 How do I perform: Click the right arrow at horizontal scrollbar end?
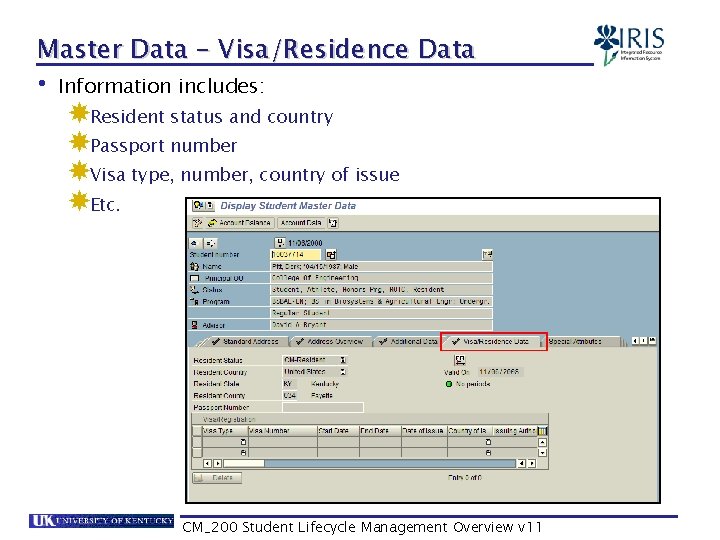point(532,463)
